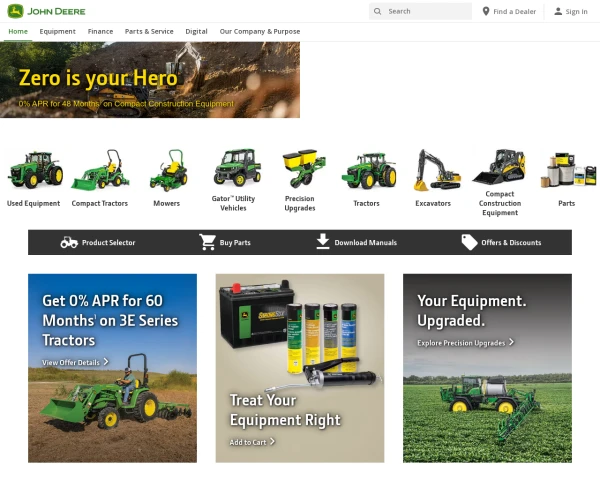Click the arrow beside View Offer Details
The image size is (600, 480).
coord(106,362)
